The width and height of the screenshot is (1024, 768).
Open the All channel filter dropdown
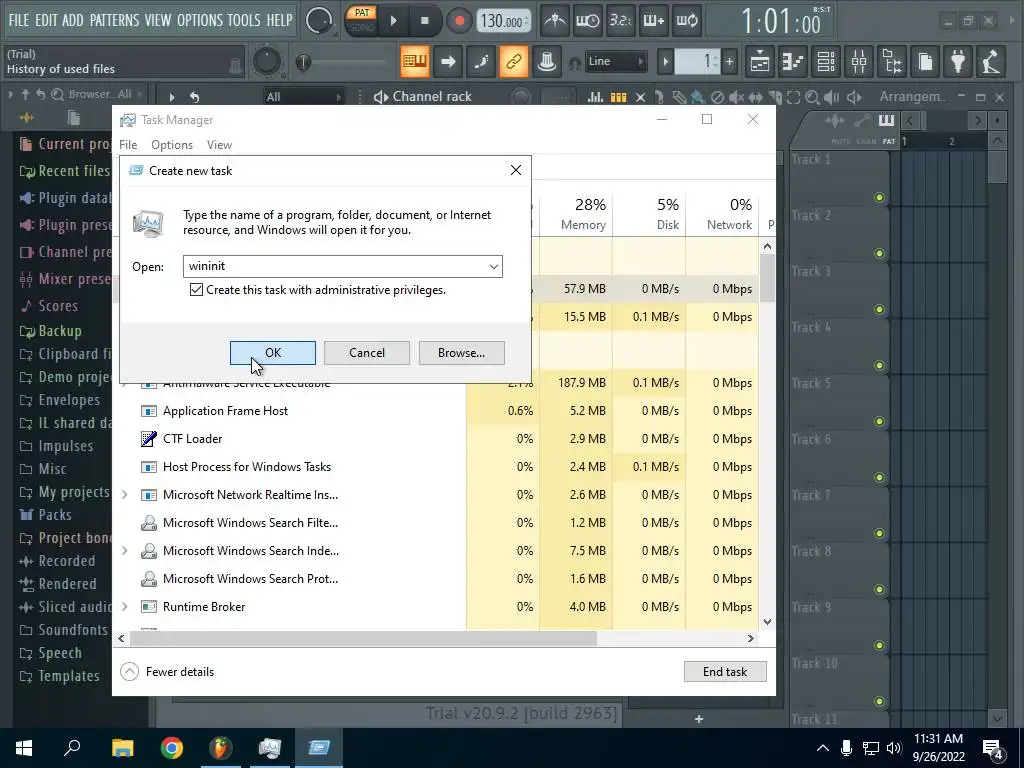[304, 97]
